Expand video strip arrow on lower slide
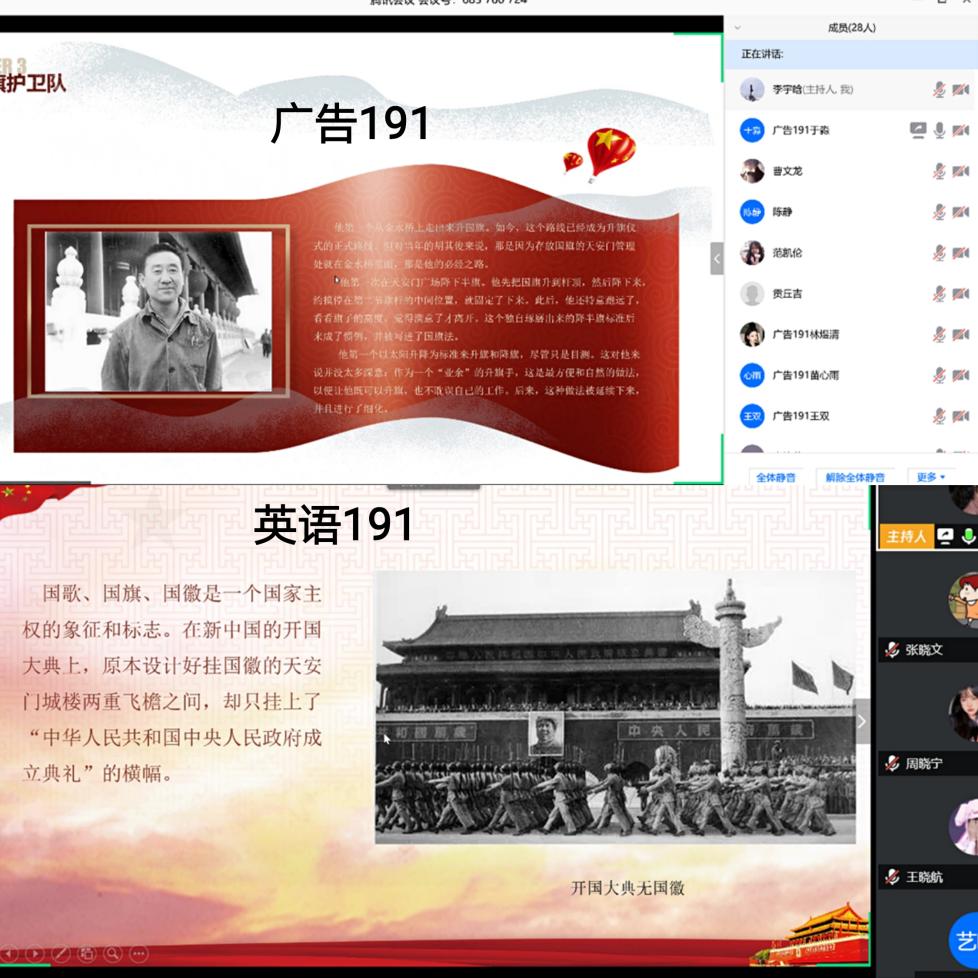The height and width of the screenshot is (978, 978). click(x=861, y=722)
